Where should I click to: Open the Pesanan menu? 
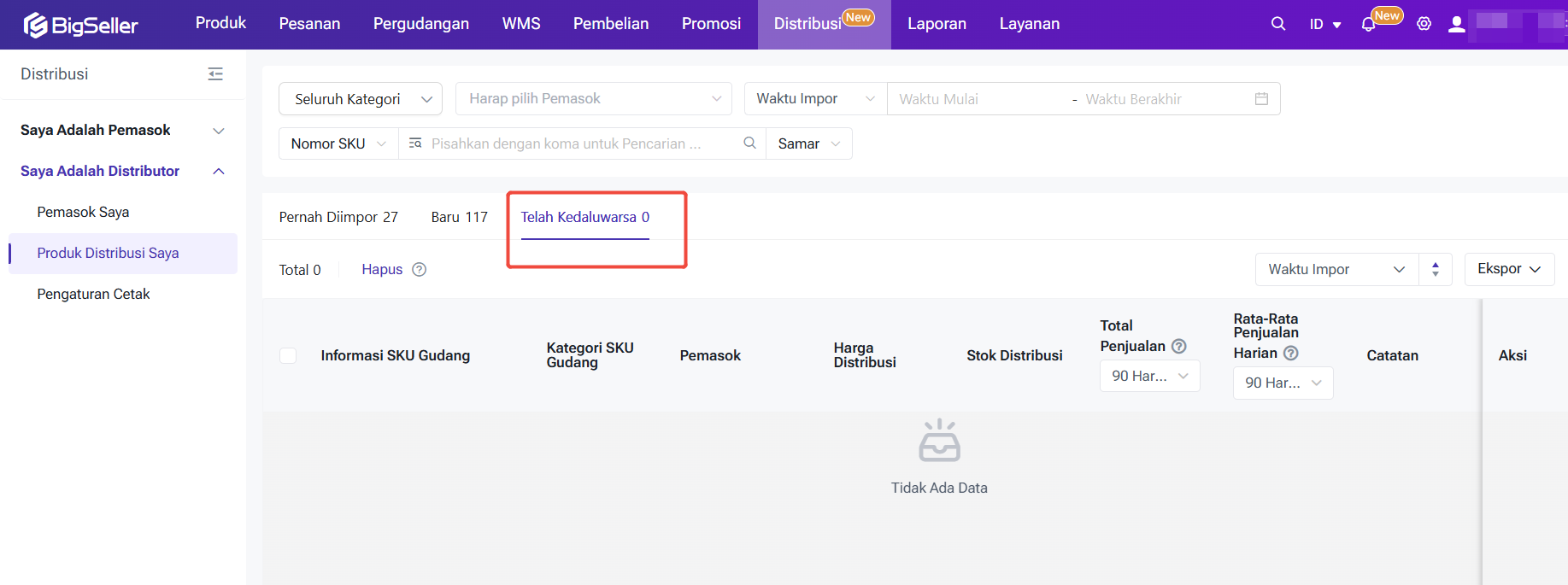309,24
